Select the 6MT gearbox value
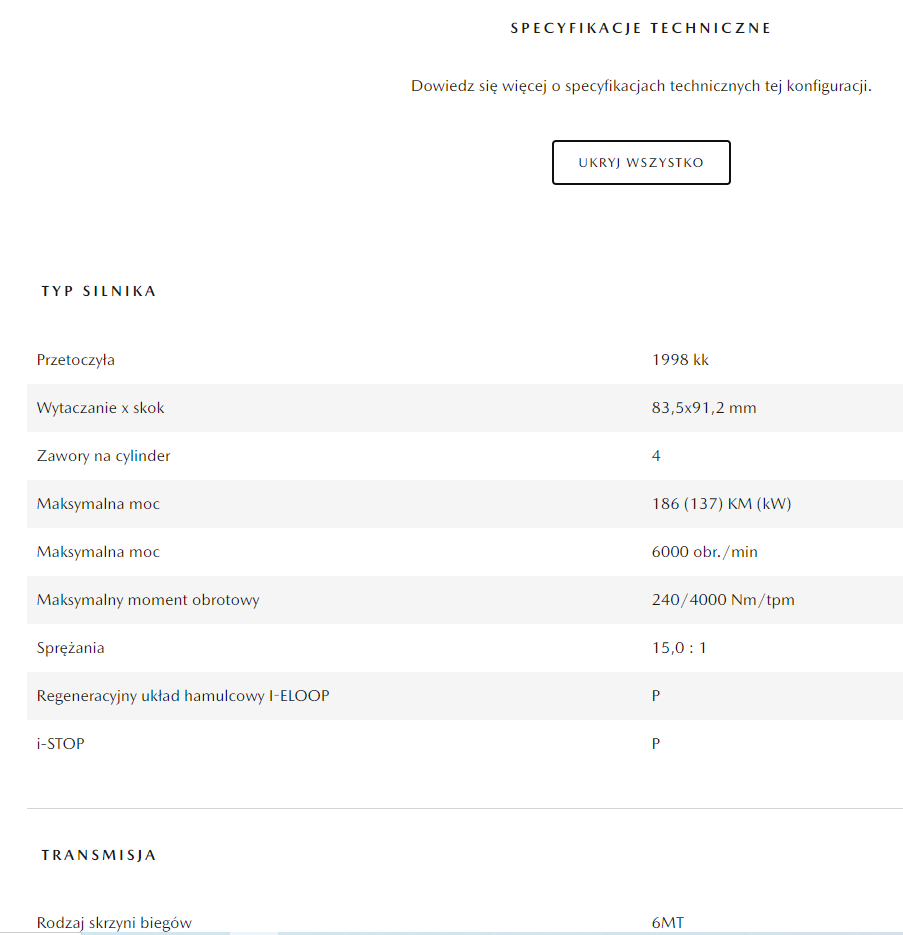903x935 pixels. click(668, 922)
